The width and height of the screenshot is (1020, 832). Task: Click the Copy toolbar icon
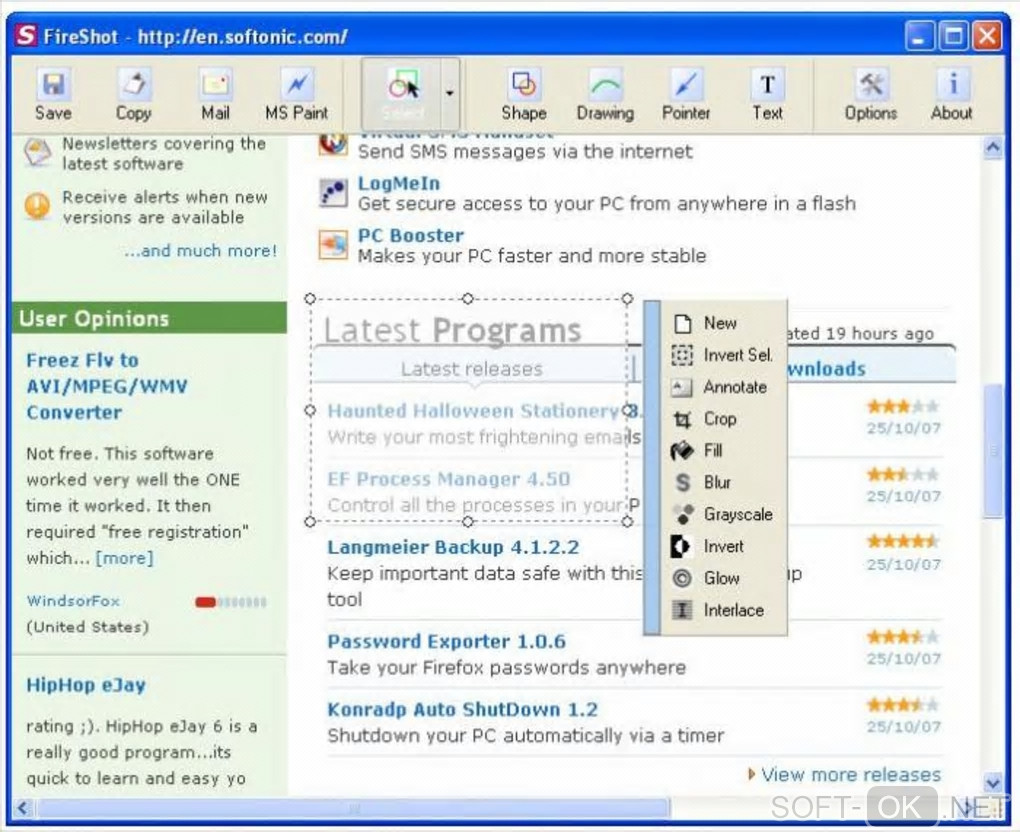tap(133, 95)
